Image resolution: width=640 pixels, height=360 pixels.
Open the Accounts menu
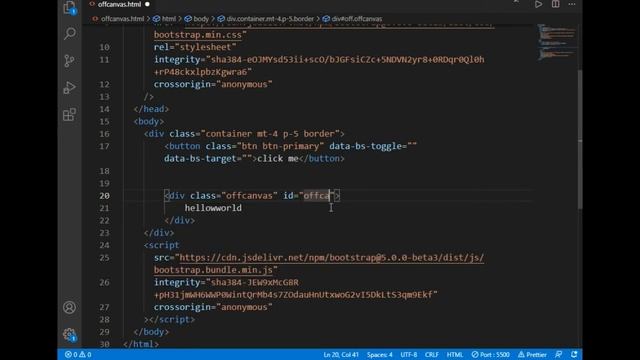coord(69,307)
